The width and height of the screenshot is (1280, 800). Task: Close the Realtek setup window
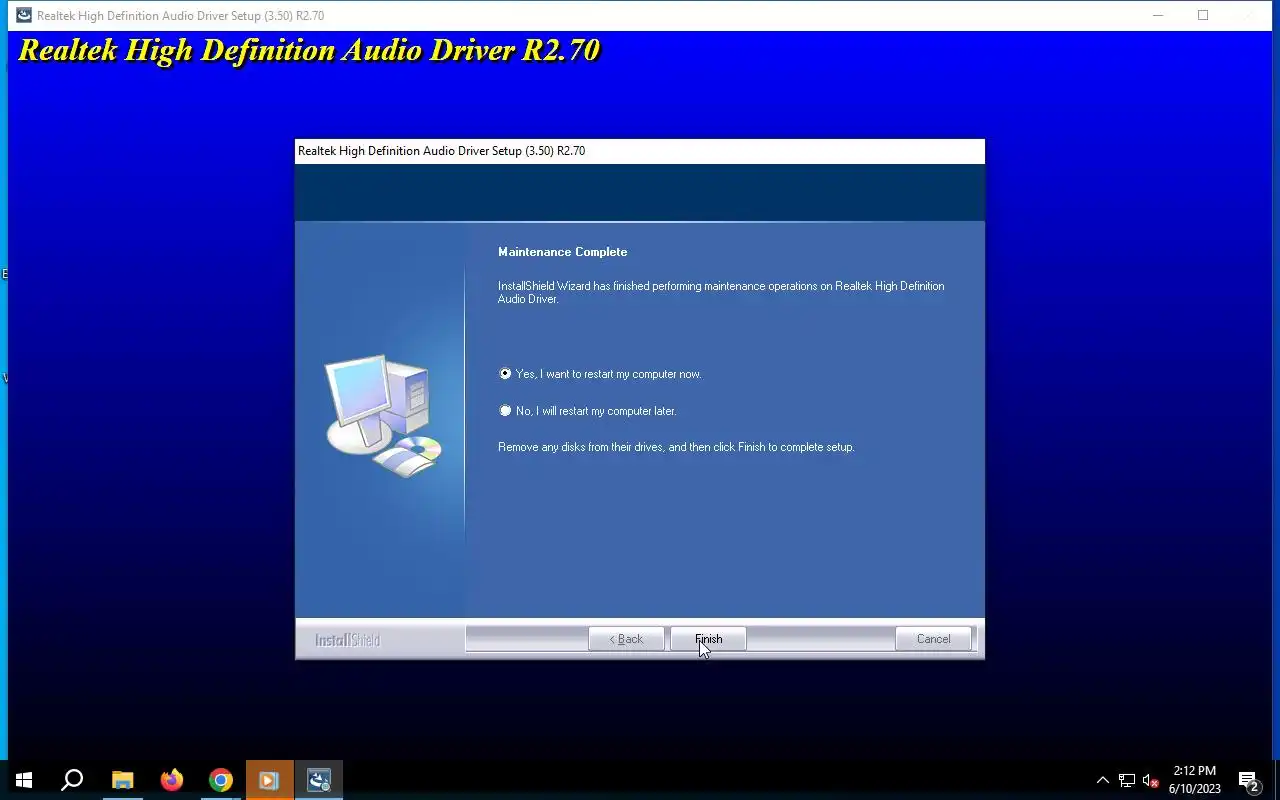click(1249, 15)
